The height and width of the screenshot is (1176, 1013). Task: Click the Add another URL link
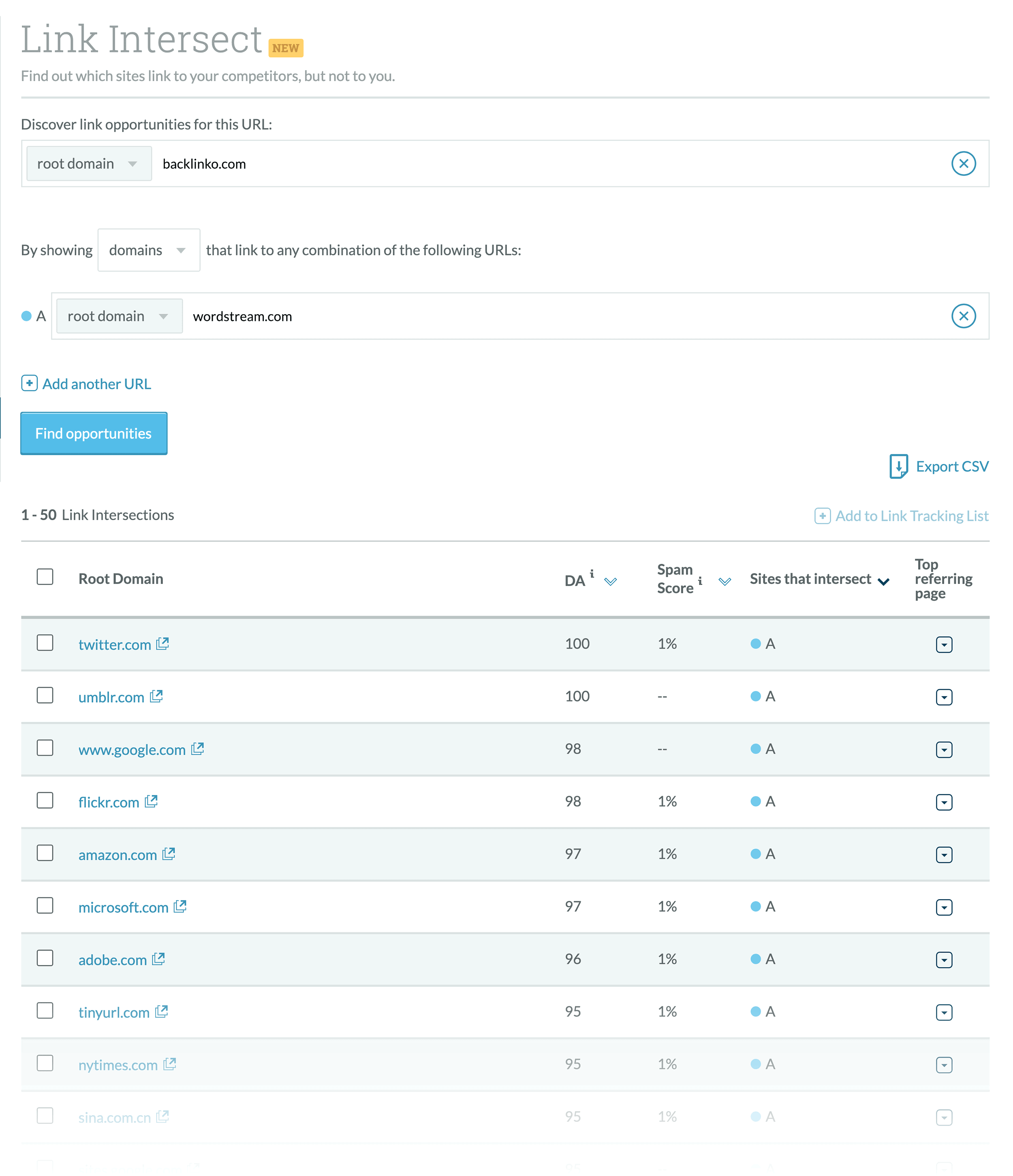88,383
